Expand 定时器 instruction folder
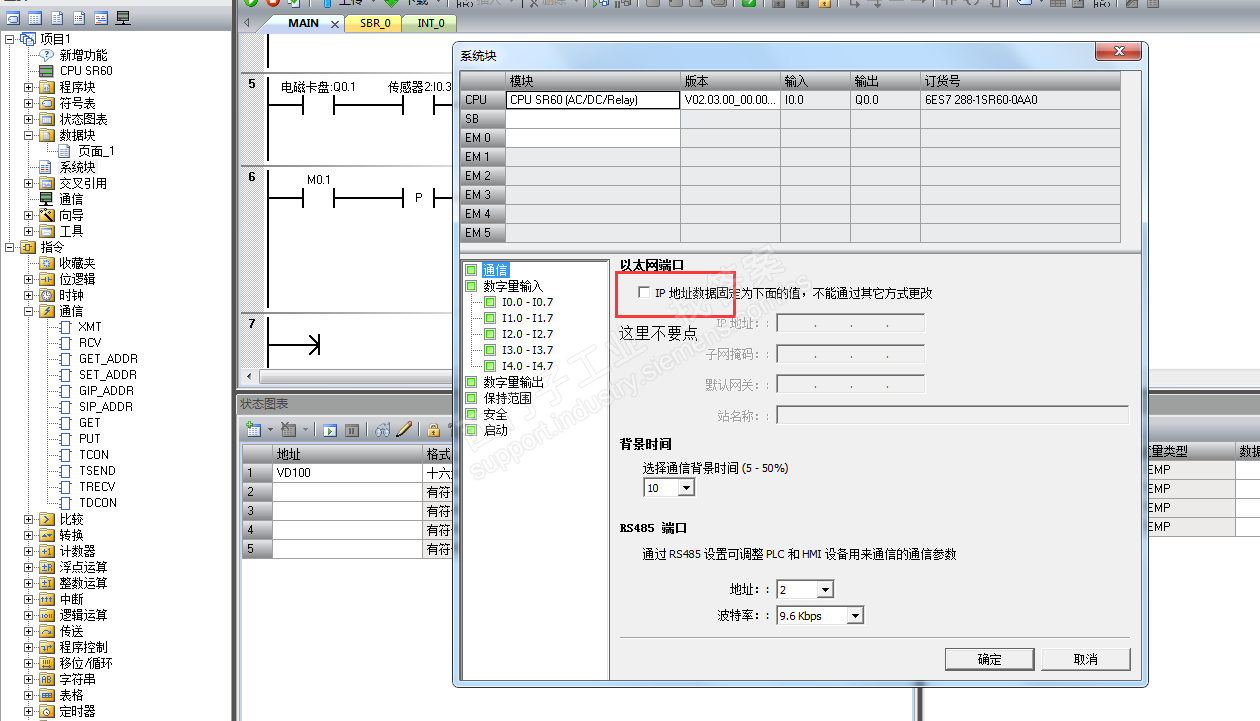Screen dimensions: 1260x721 click(29, 711)
